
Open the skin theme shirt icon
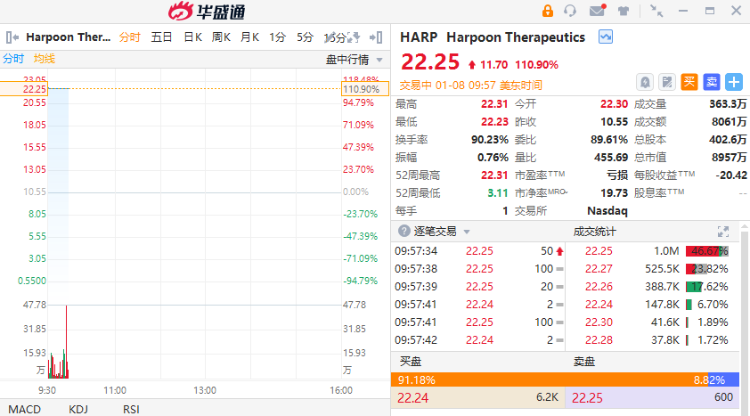pos(622,11)
